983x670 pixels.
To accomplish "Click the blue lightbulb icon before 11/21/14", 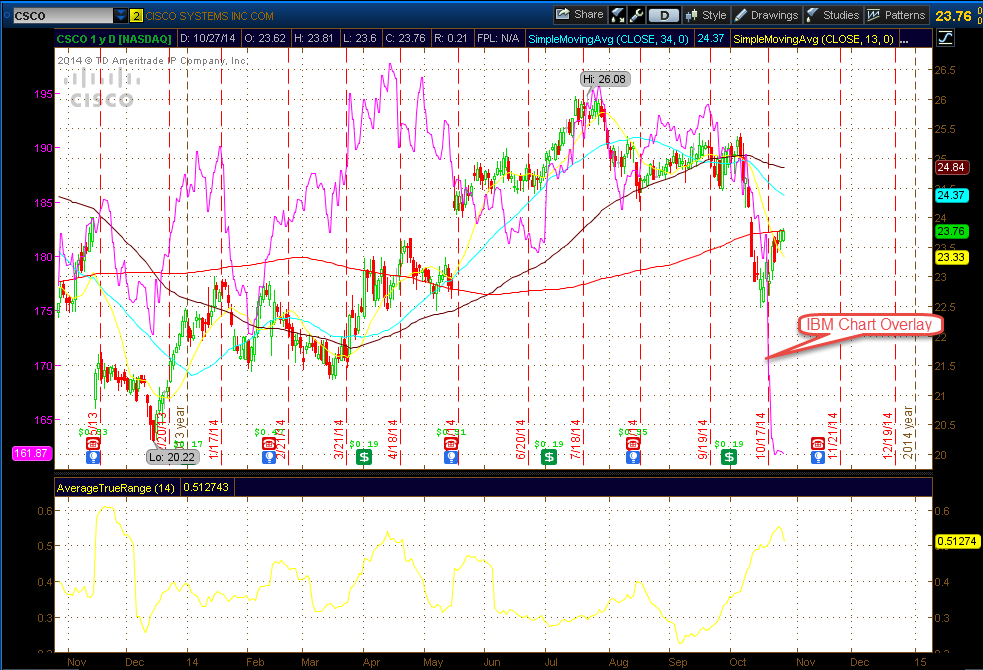I will 816,457.
